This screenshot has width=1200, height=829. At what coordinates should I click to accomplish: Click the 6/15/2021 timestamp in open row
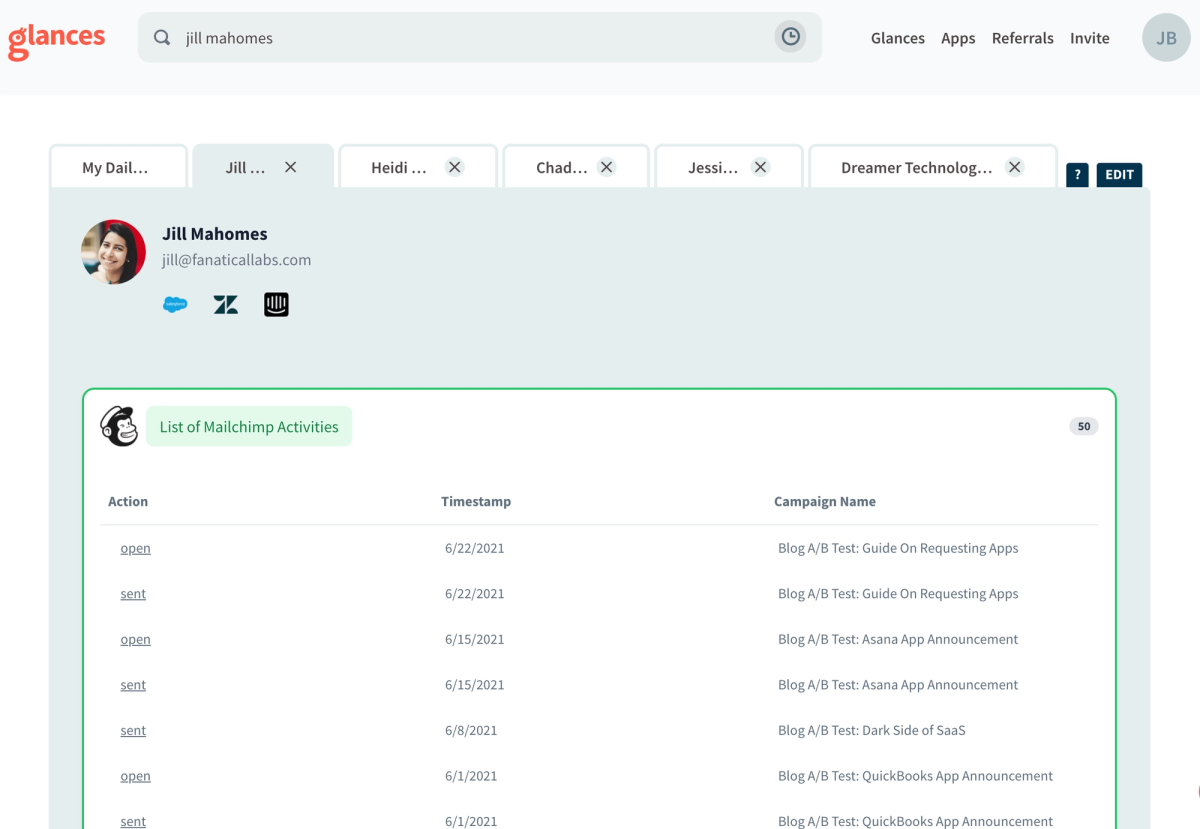coord(475,639)
